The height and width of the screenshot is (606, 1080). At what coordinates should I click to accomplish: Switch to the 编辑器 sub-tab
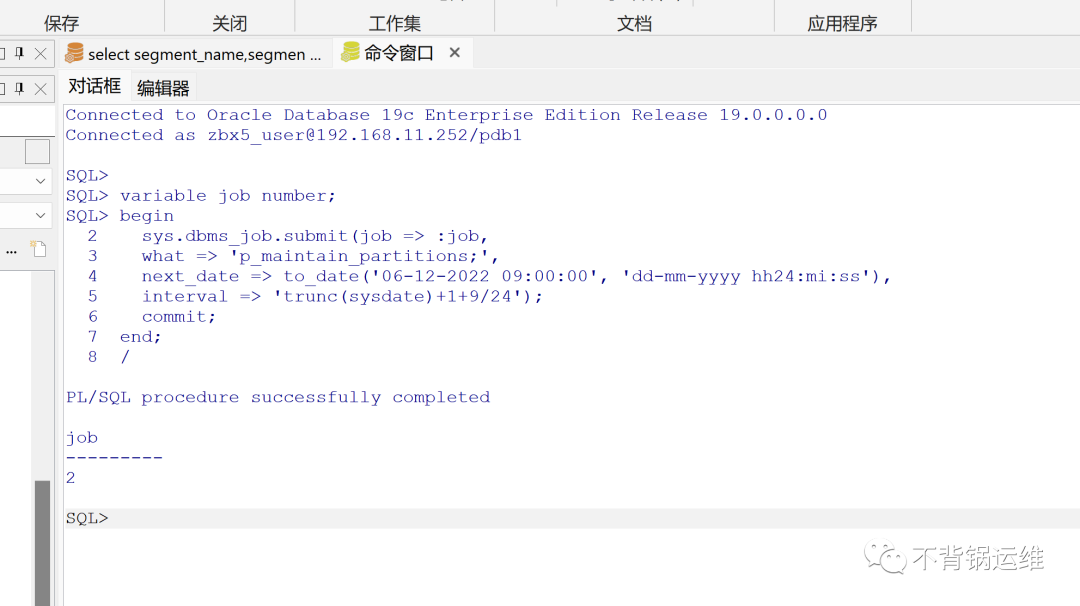pos(163,88)
